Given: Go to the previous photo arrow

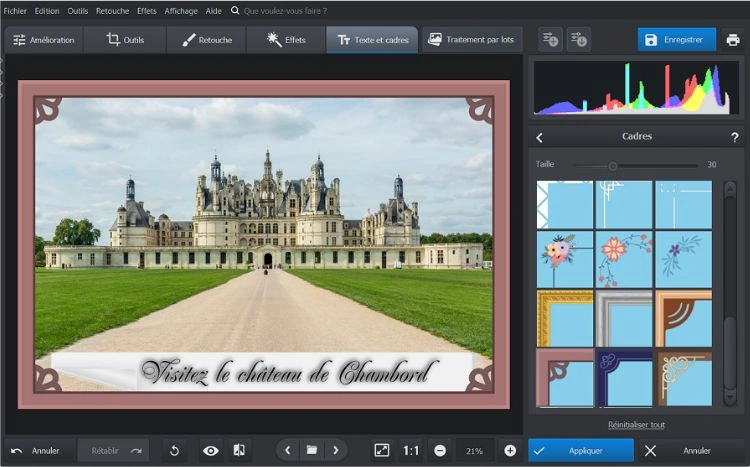Looking at the screenshot, I should pyautogui.click(x=287, y=450).
